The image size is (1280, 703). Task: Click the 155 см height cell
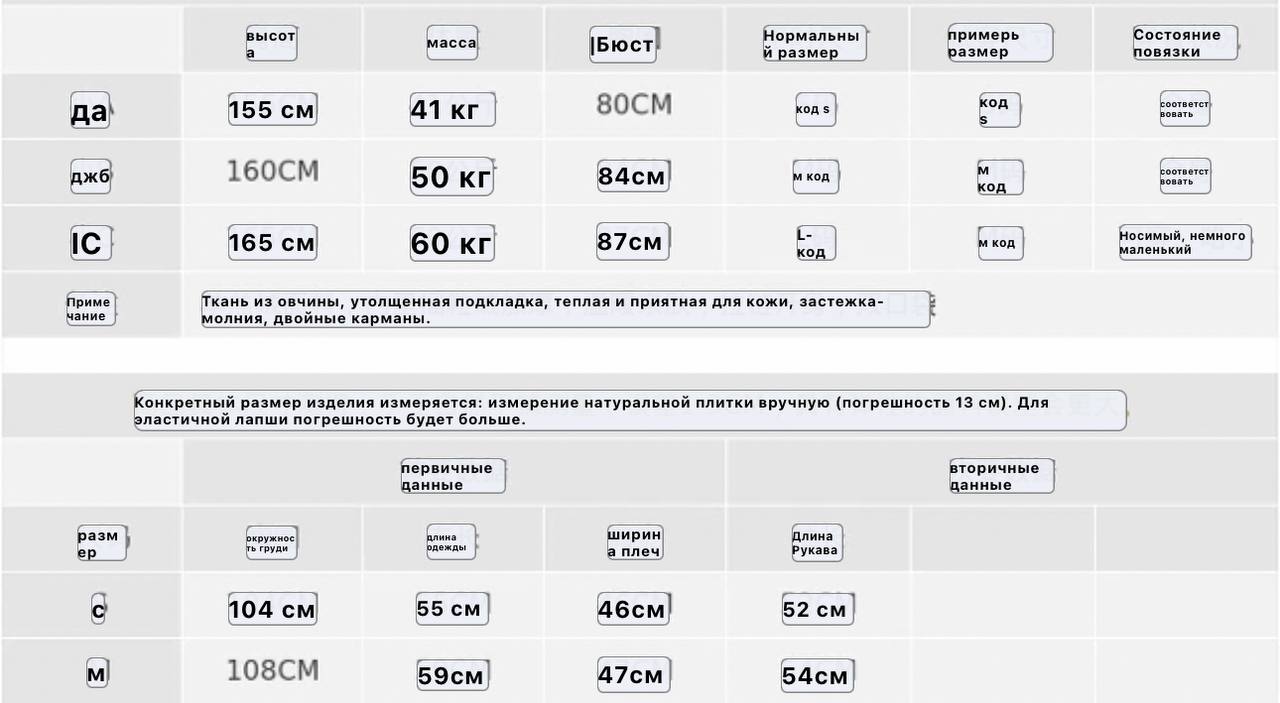[x=272, y=109]
